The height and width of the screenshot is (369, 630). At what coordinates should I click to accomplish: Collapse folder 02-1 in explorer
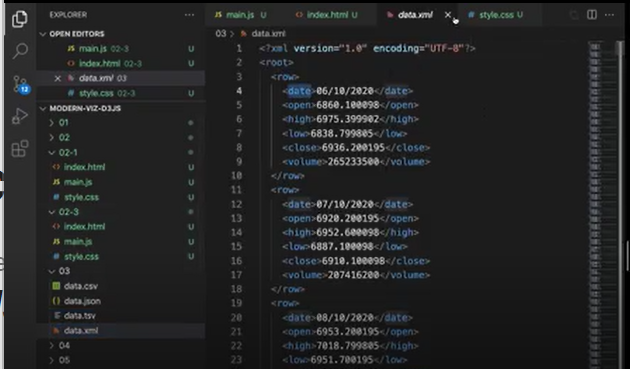pyautogui.click(x=68, y=152)
